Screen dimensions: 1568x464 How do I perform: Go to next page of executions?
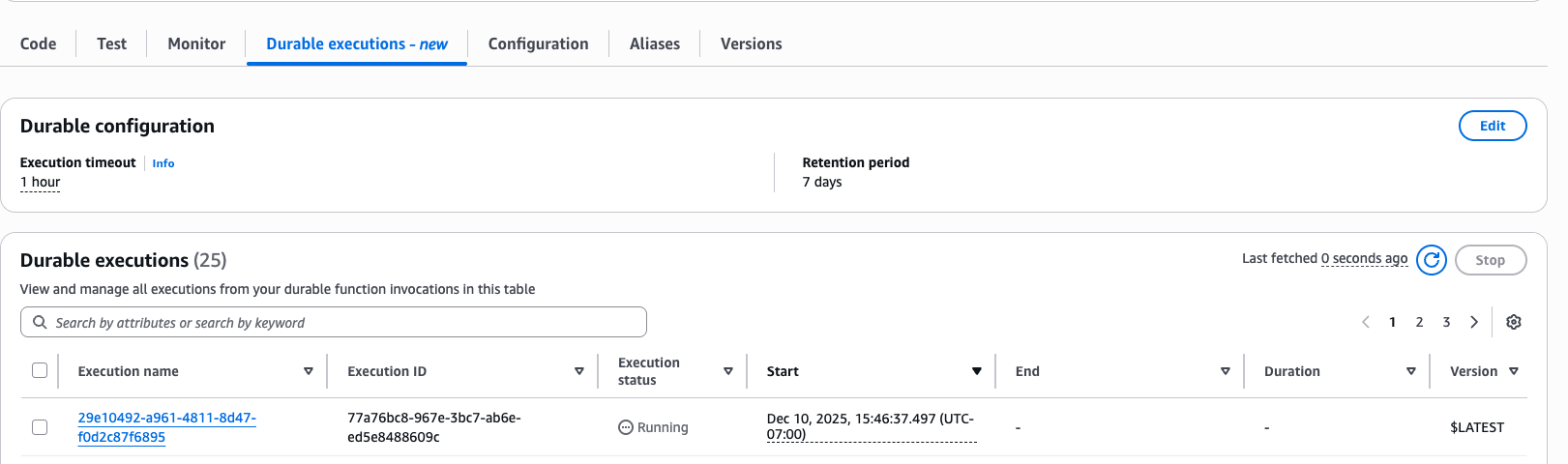pos(1474,322)
